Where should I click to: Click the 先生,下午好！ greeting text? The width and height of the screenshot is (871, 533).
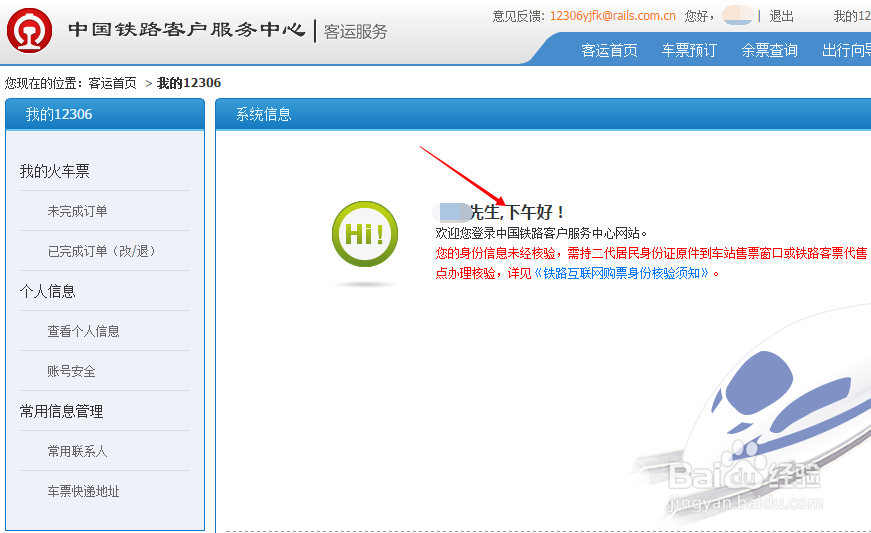517,212
